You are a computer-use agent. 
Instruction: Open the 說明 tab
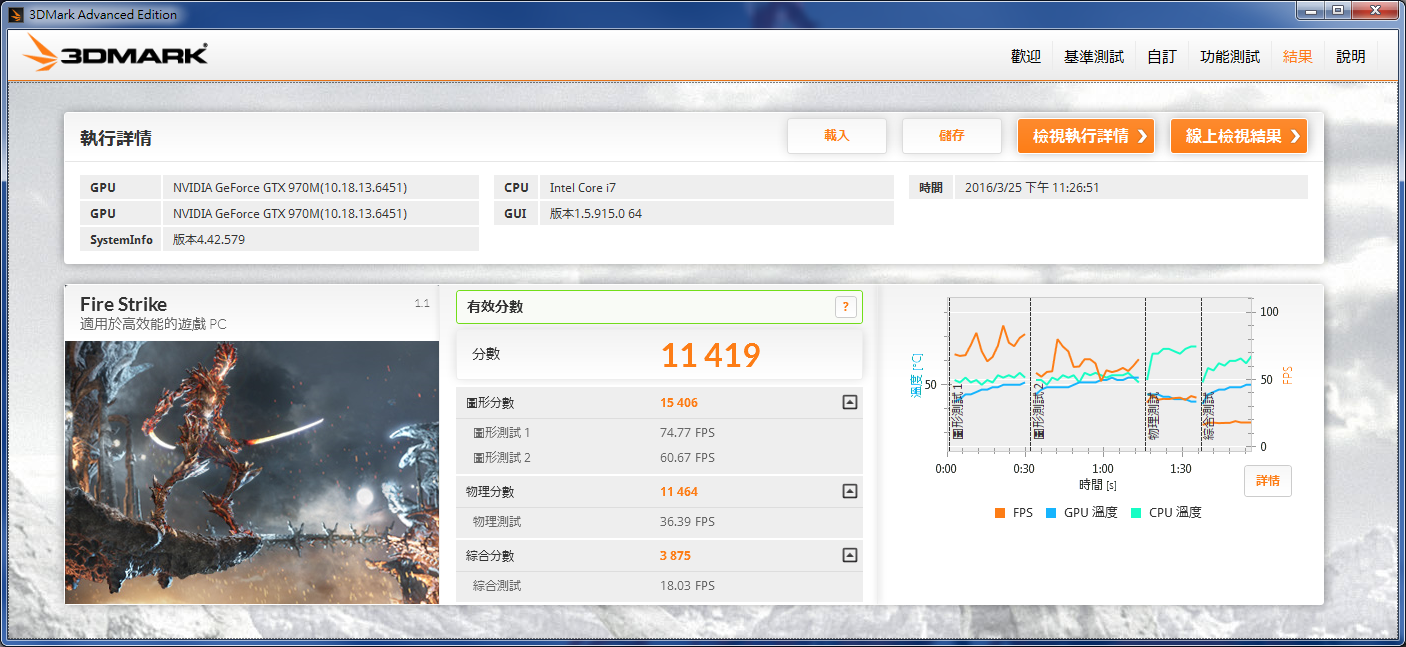1351,57
